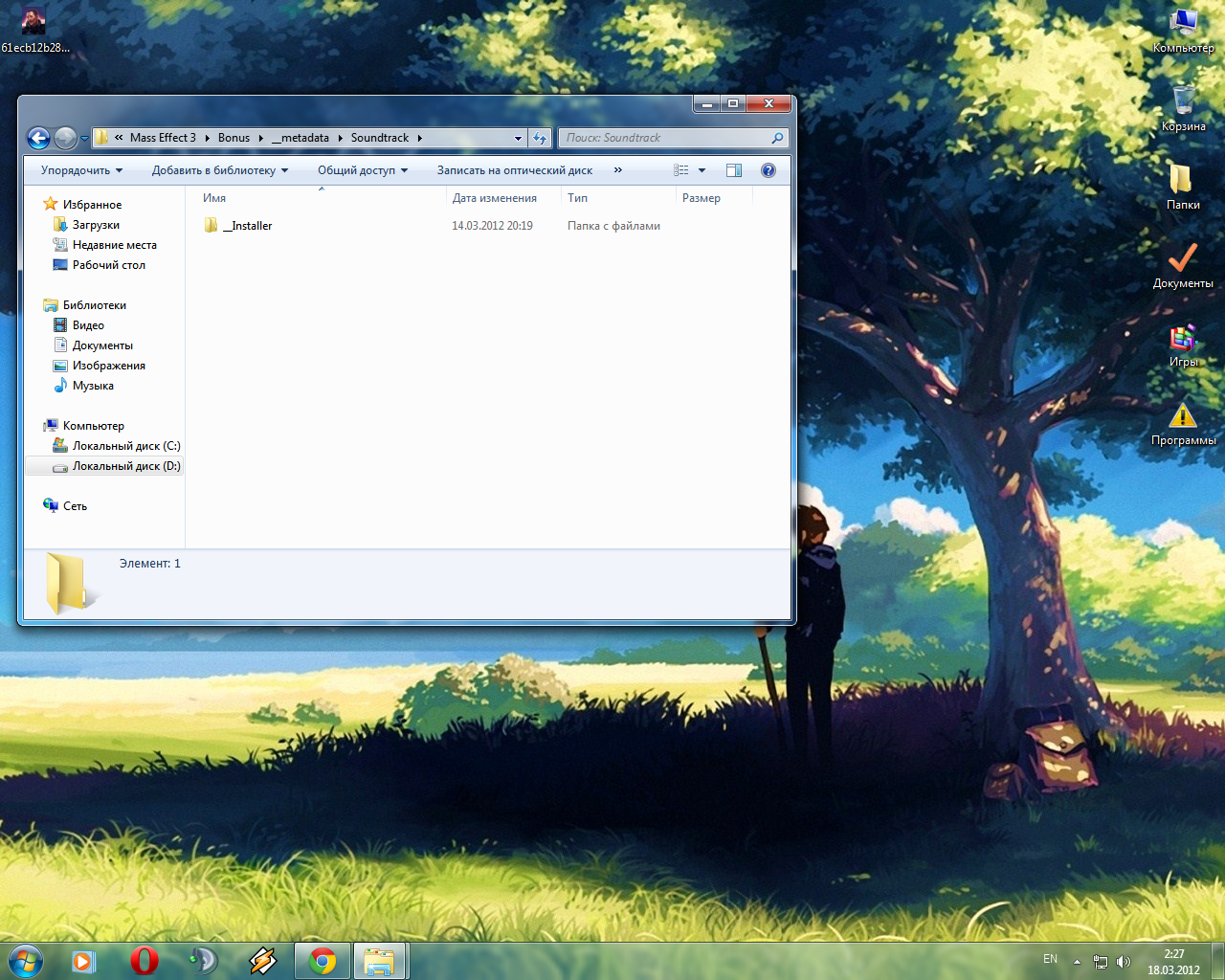The width and height of the screenshot is (1225, 980).
Task: Click the Back navigation arrow in Explorer
Action: 38,139
